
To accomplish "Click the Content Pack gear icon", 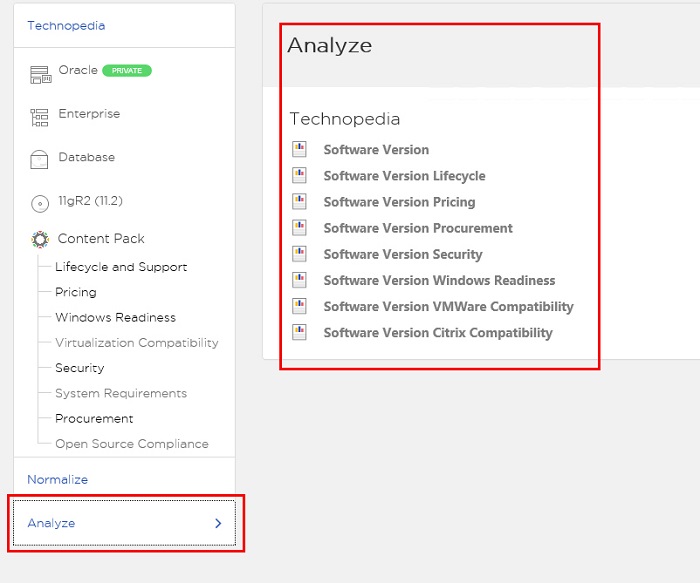I will click(x=40, y=239).
